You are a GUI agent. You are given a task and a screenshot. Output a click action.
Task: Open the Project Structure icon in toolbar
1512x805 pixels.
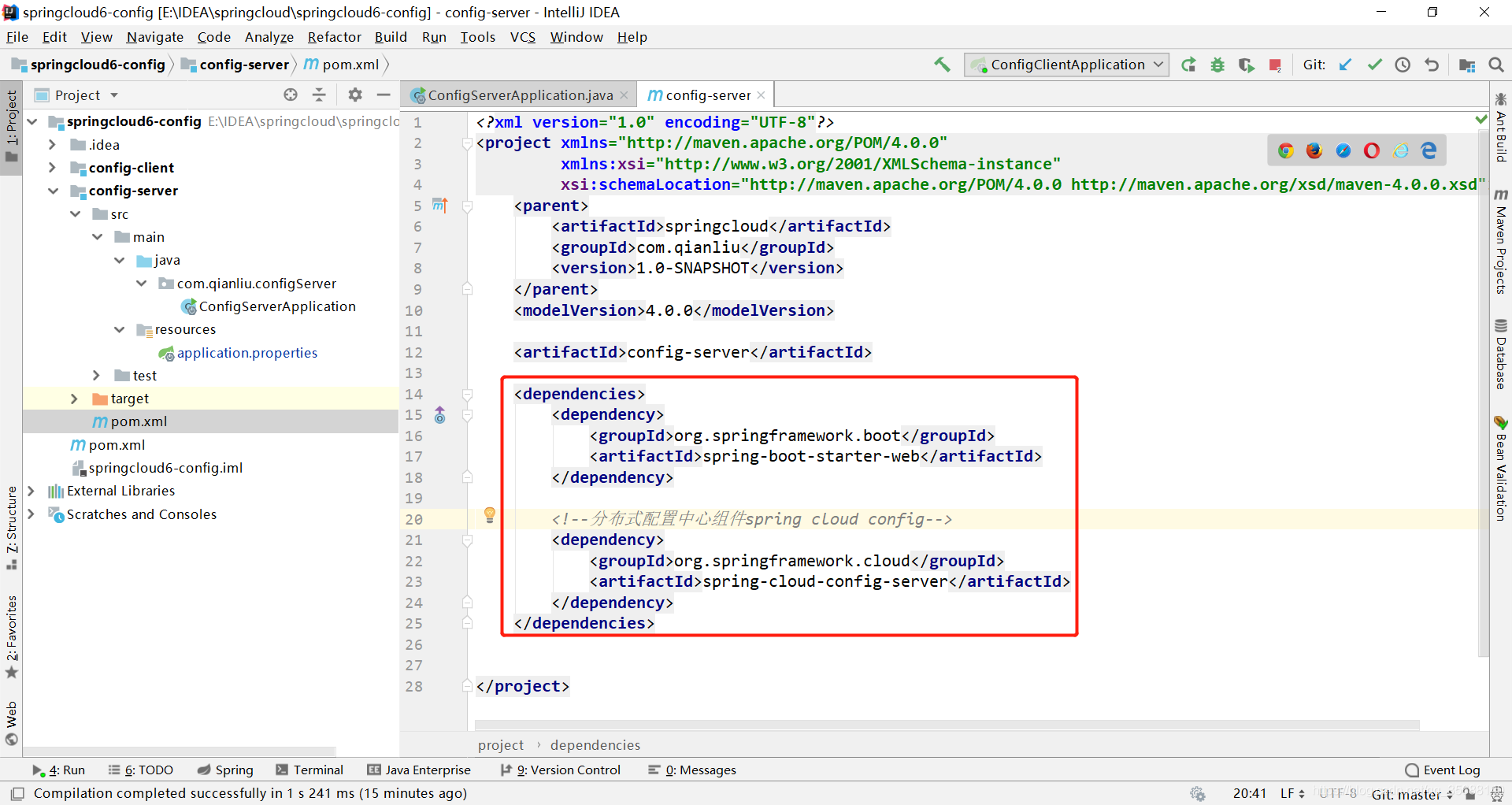tap(1467, 65)
